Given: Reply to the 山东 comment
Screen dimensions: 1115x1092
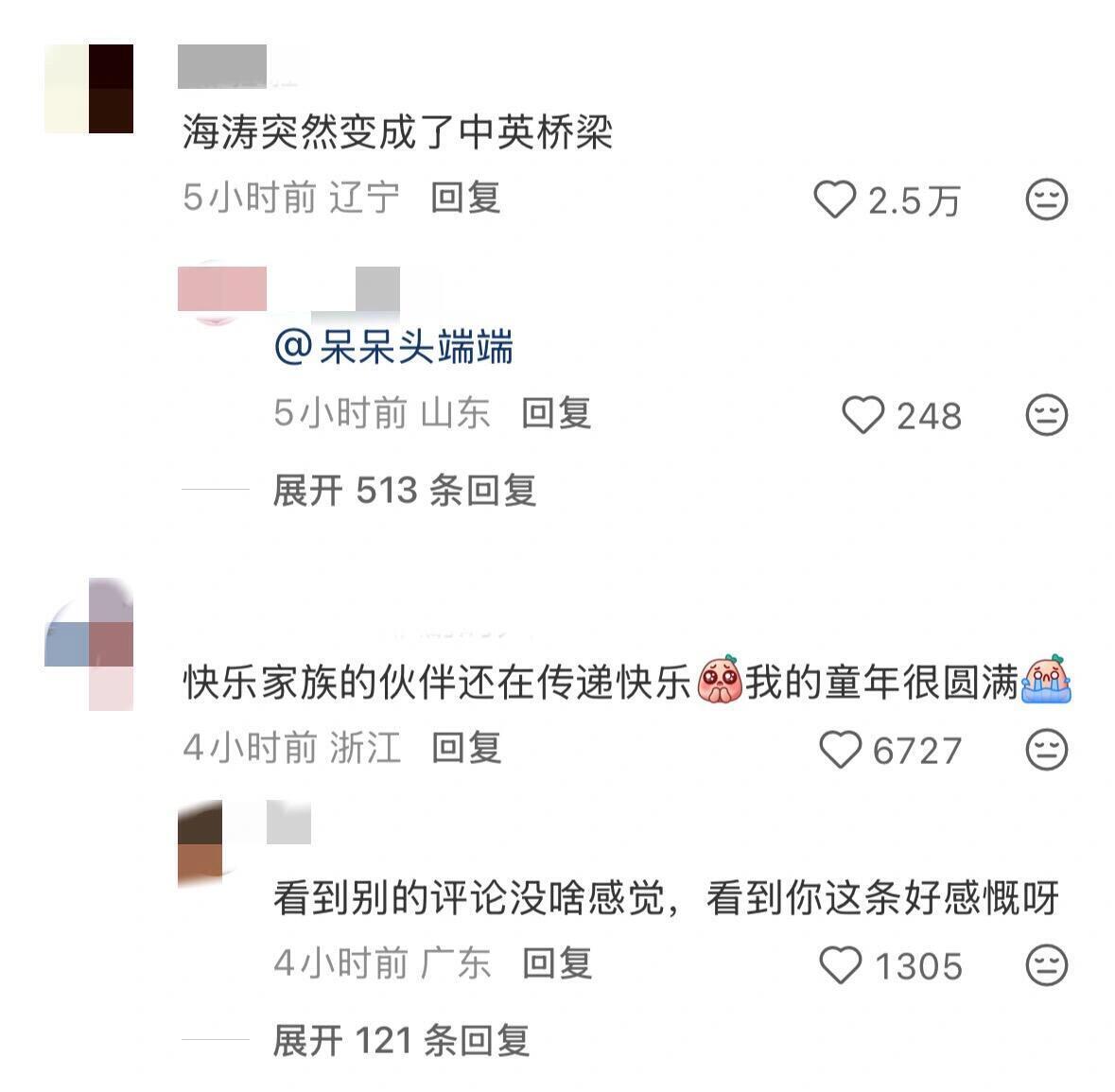Looking at the screenshot, I should (x=556, y=413).
